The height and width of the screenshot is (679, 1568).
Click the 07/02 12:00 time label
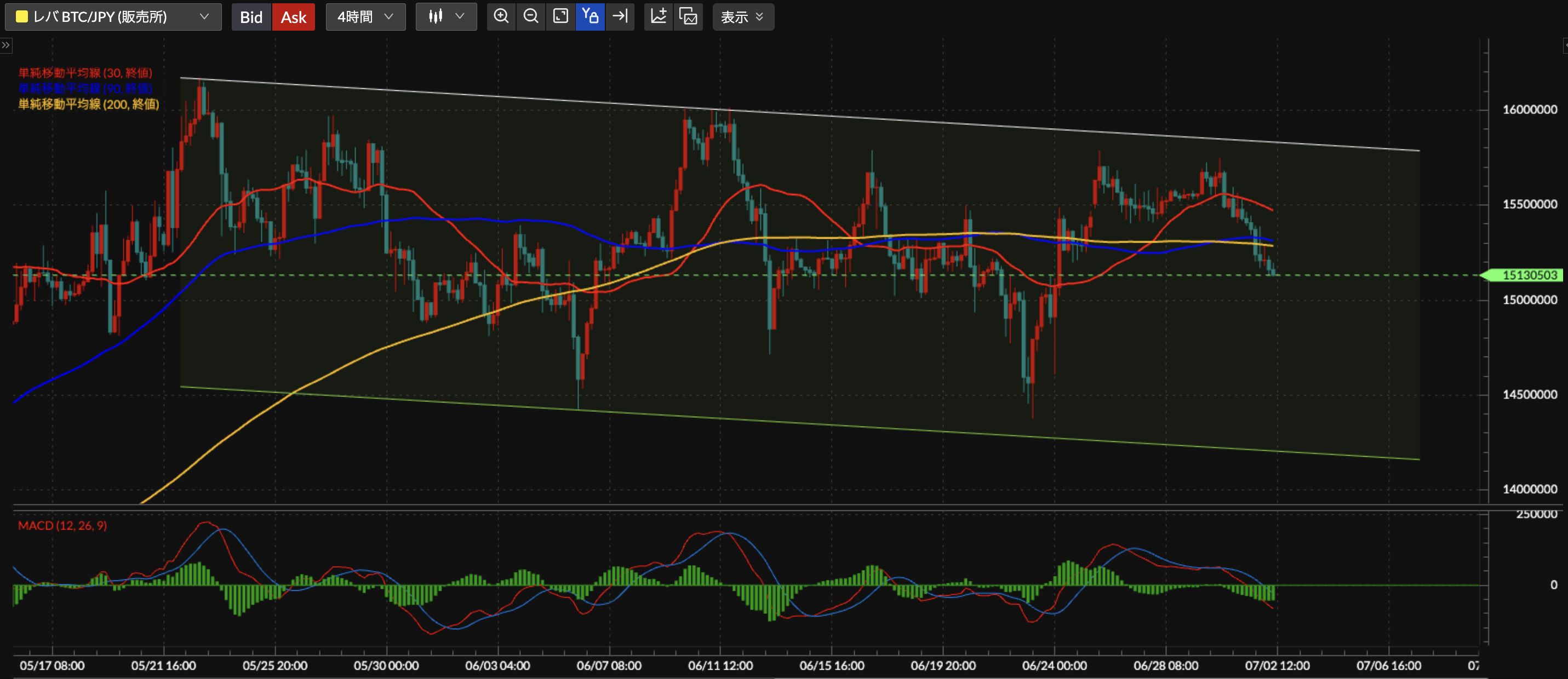click(x=1278, y=666)
